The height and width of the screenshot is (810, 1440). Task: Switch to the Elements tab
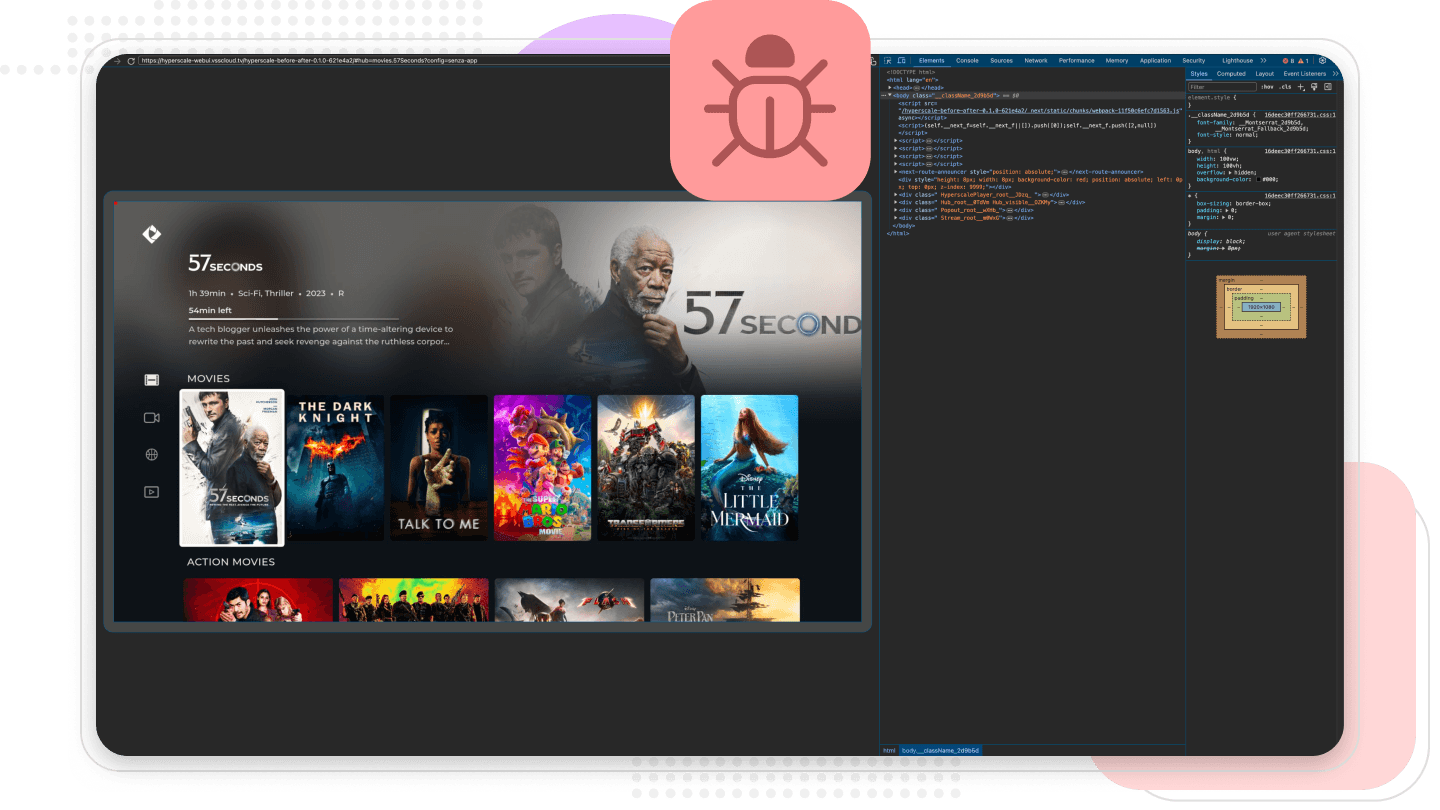(932, 61)
